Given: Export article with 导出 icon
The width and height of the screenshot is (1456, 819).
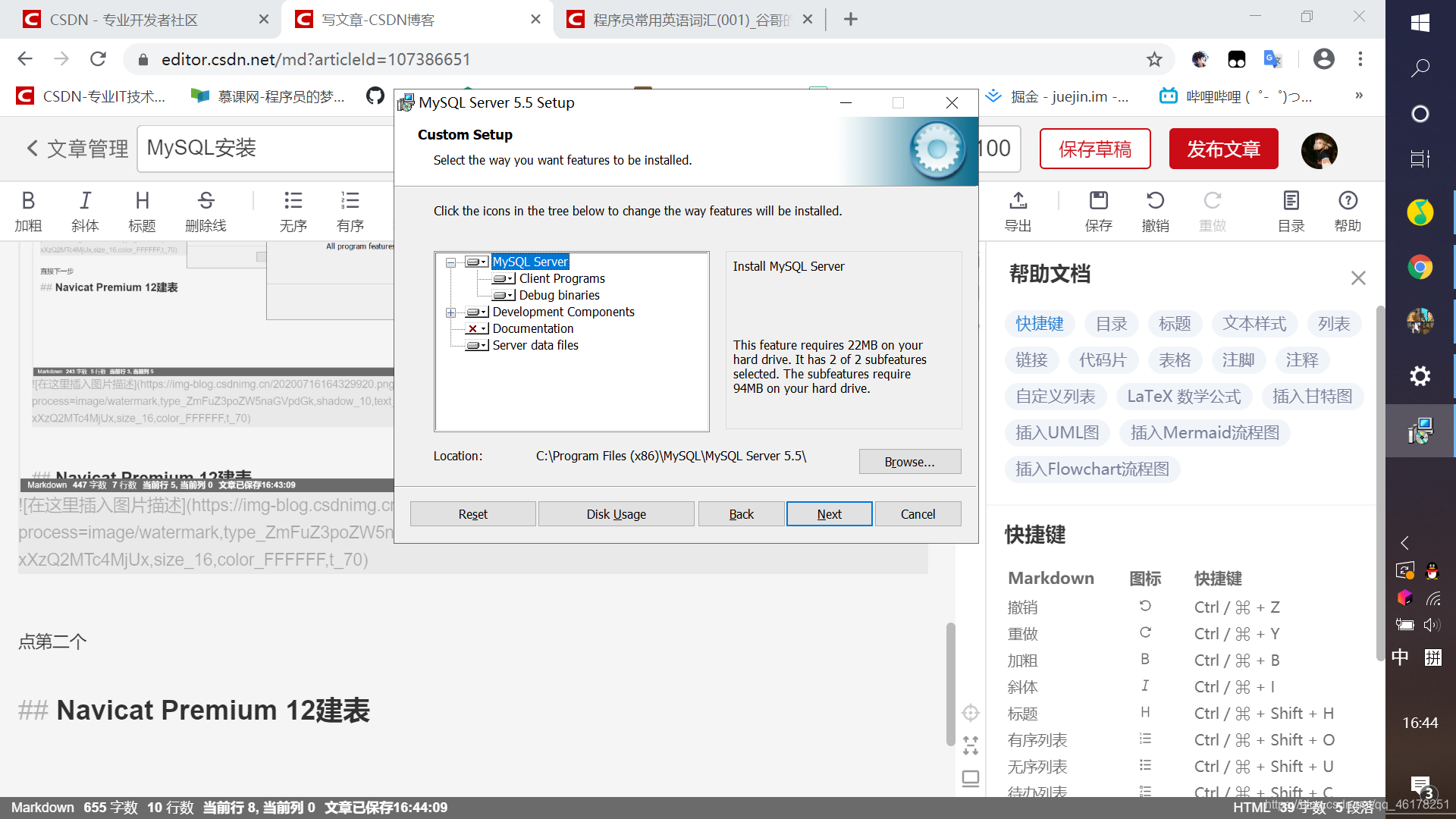Looking at the screenshot, I should click(x=1018, y=212).
